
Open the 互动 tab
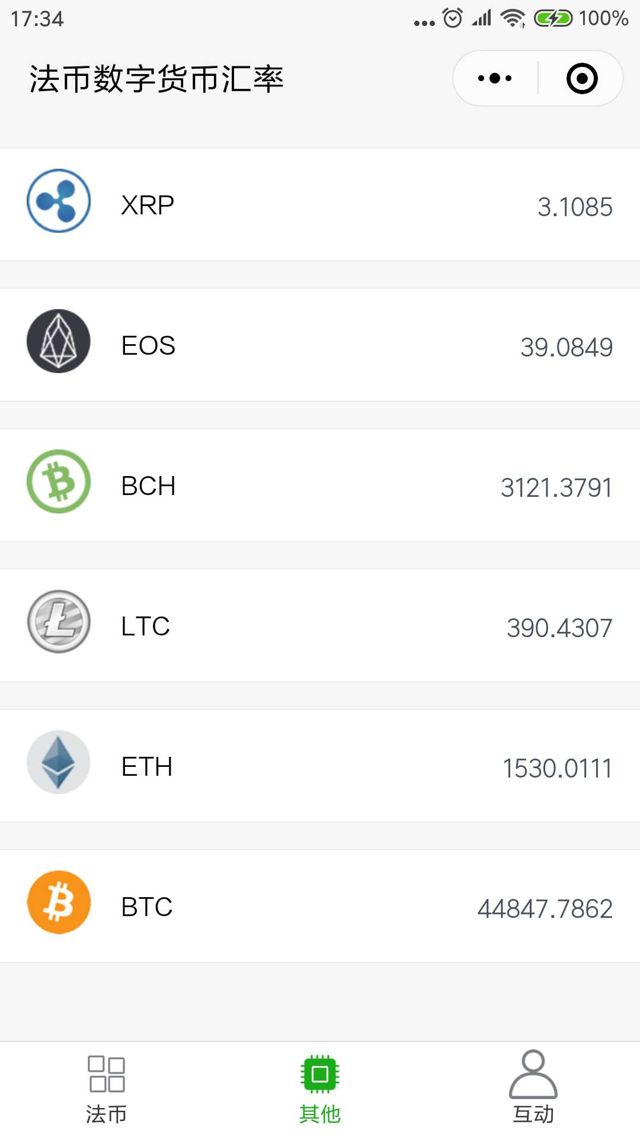click(533, 1089)
